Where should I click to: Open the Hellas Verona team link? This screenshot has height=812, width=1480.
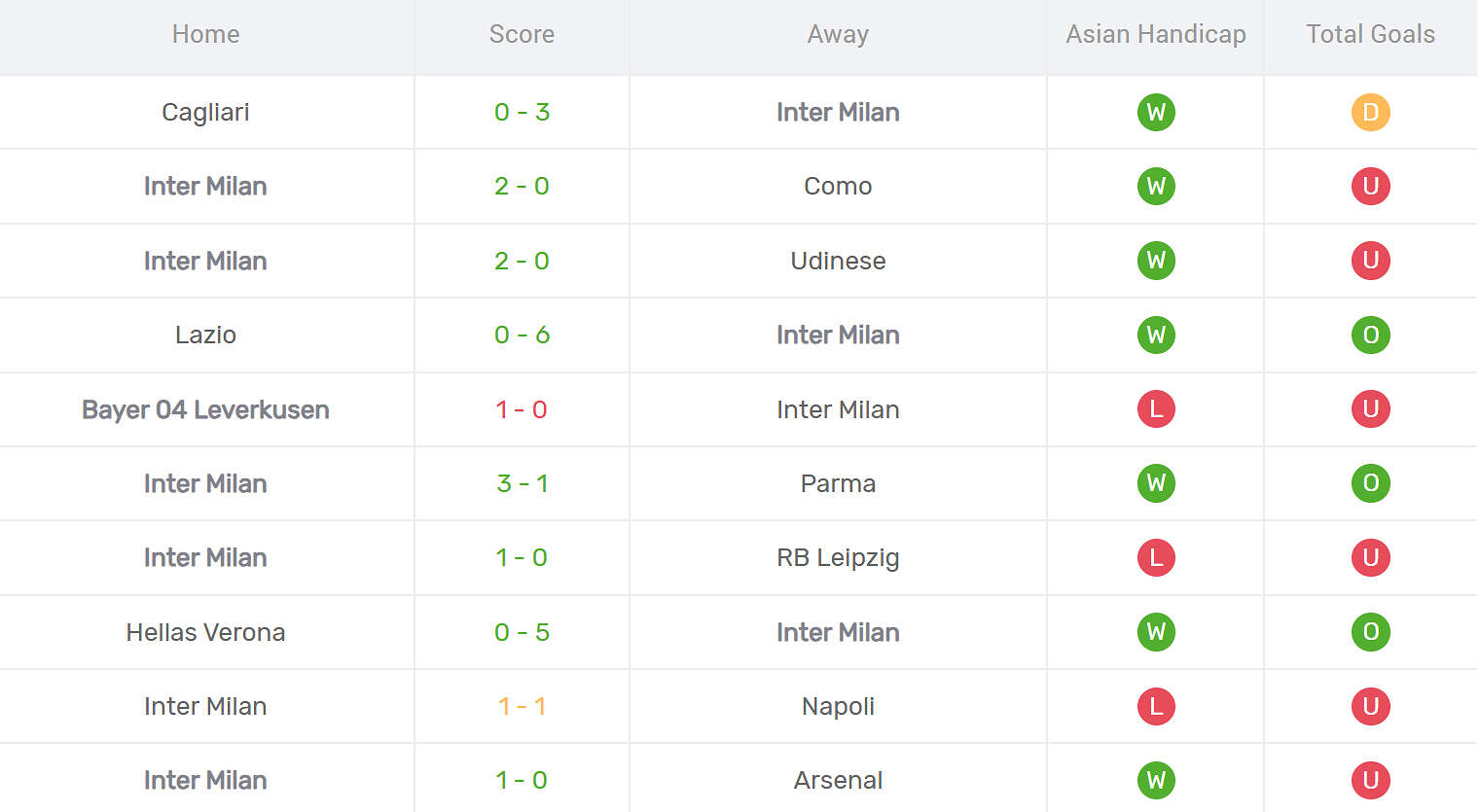205,632
